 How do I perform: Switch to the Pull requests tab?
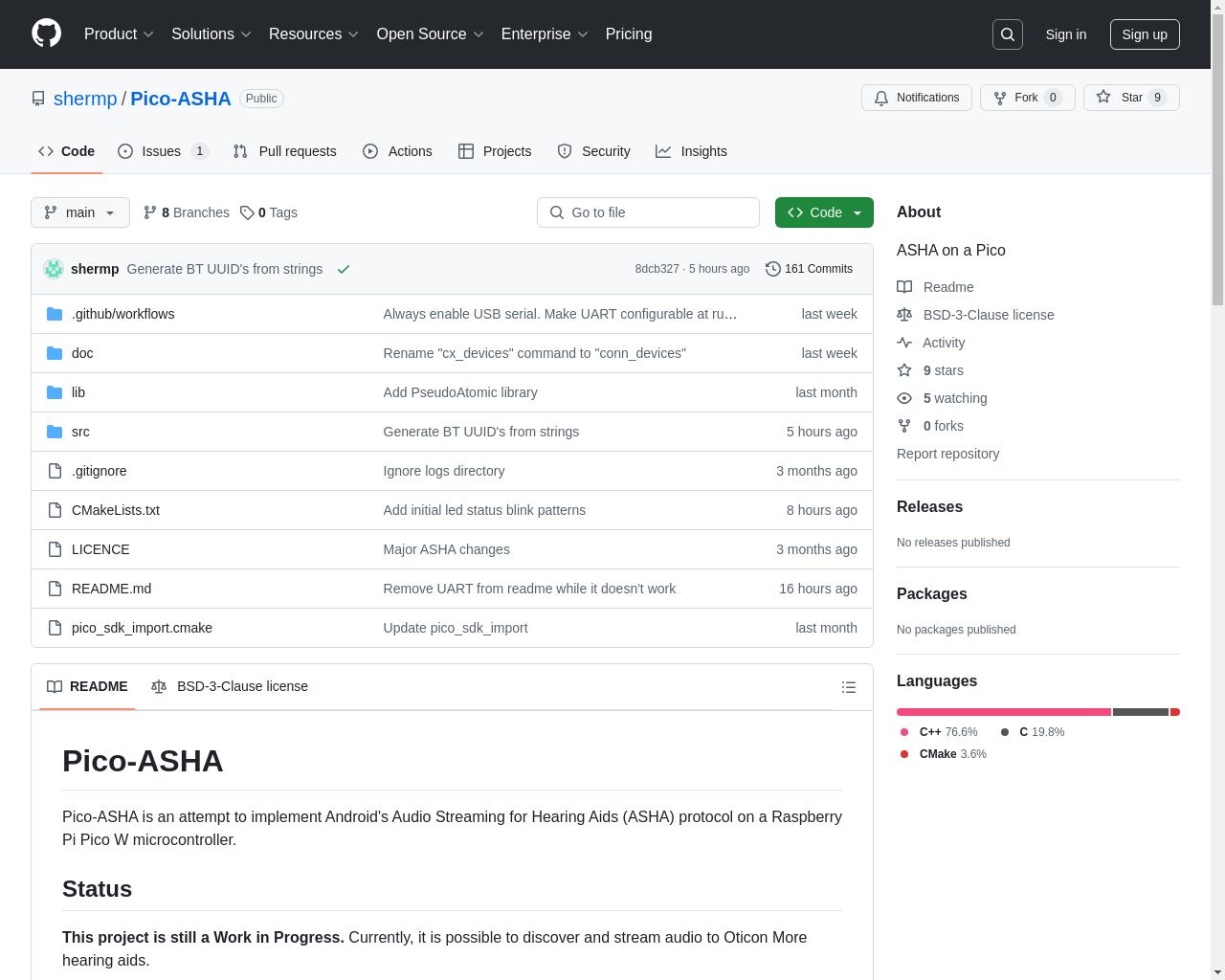click(x=284, y=151)
